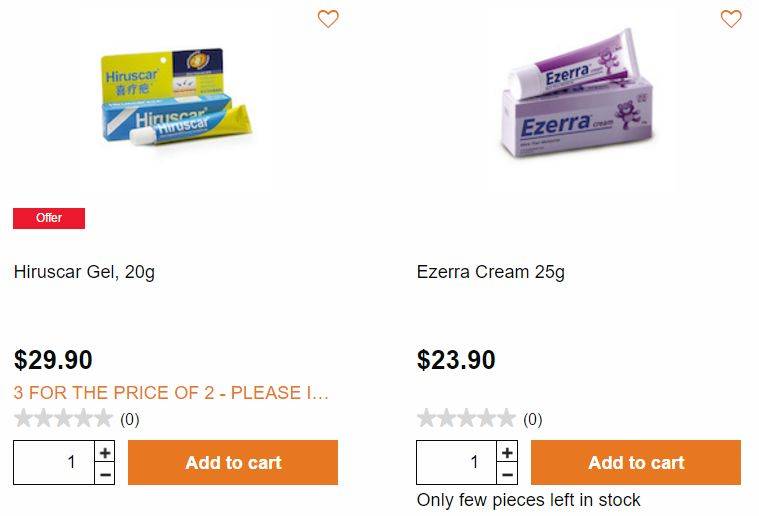Increase Ezerra Cream quantity with plus
The image size is (759, 516).
(x=507, y=452)
